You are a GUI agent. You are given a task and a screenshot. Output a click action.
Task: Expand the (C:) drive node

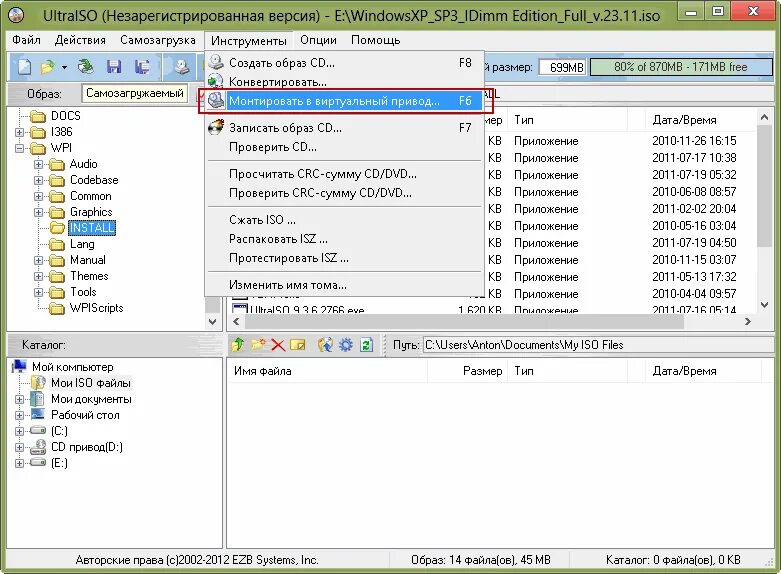click(x=19, y=431)
